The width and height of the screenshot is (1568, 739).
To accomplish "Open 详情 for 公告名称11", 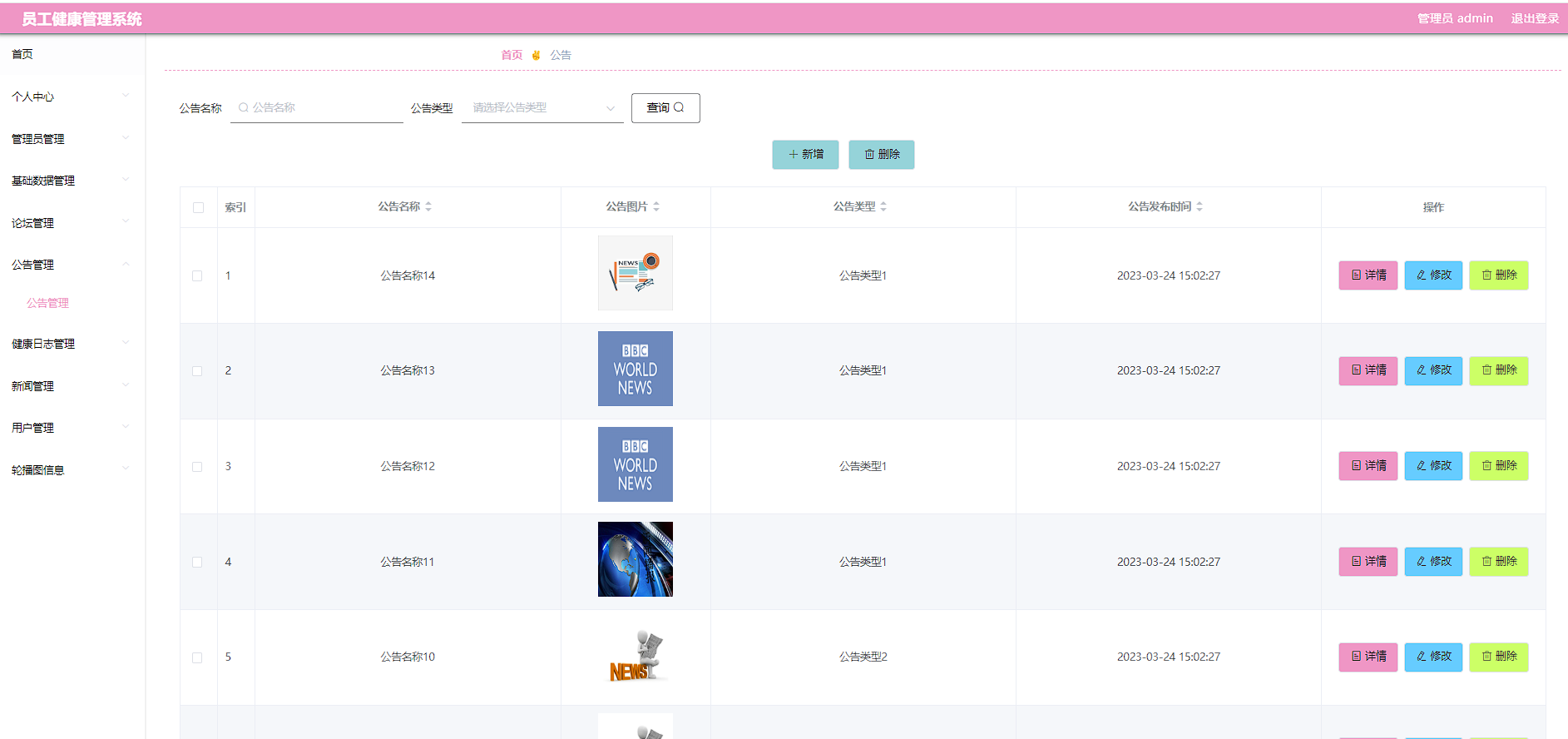I will 1368,562.
